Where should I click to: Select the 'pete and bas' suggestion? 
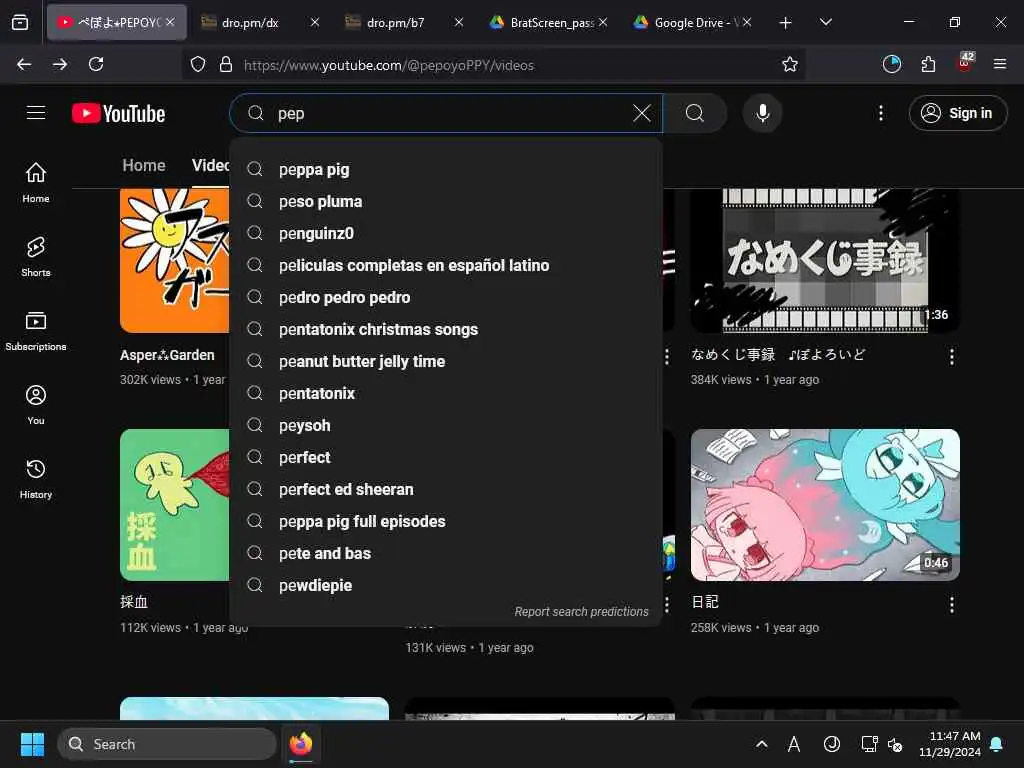446,554
